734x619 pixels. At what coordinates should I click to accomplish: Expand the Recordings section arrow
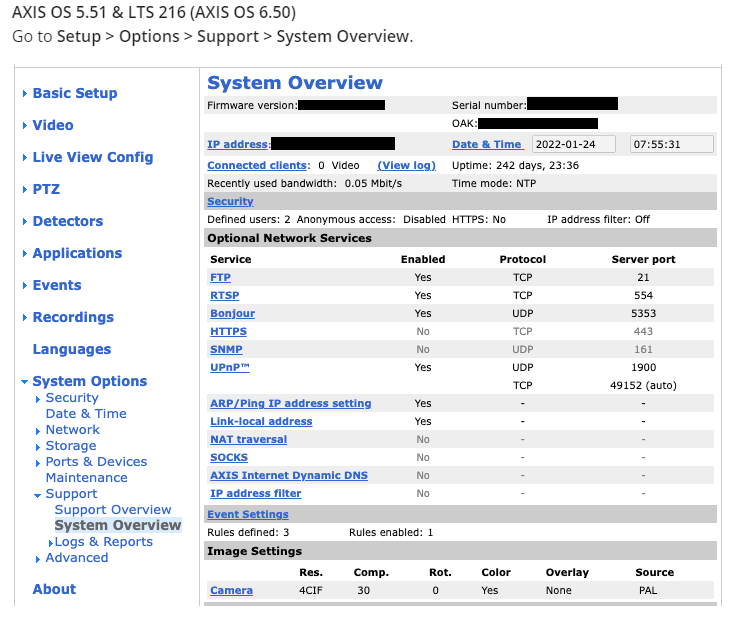pyautogui.click(x=25, y=317)
